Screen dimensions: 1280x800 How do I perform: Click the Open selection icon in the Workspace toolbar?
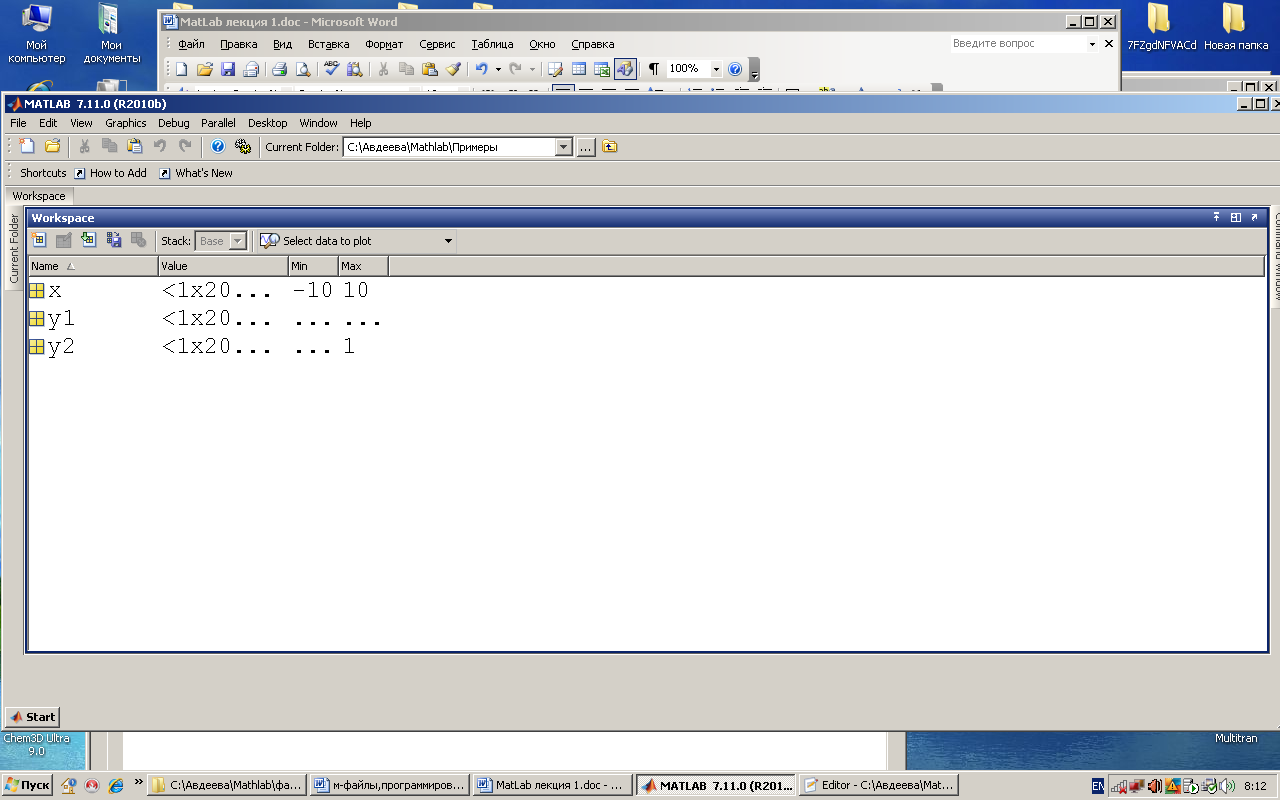coord(63,240)
